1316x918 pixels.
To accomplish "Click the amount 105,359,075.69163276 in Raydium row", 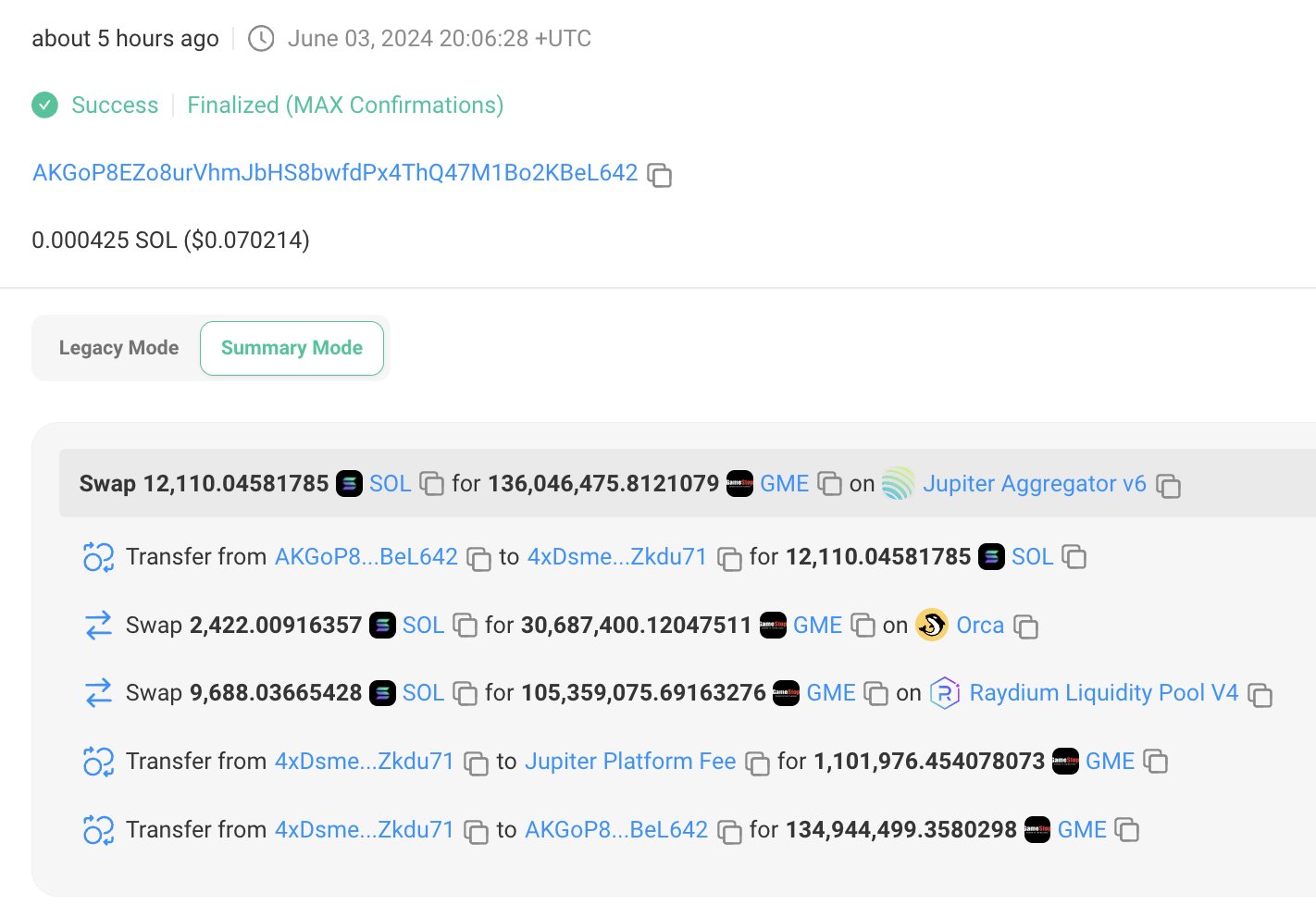I will point(643,693).
